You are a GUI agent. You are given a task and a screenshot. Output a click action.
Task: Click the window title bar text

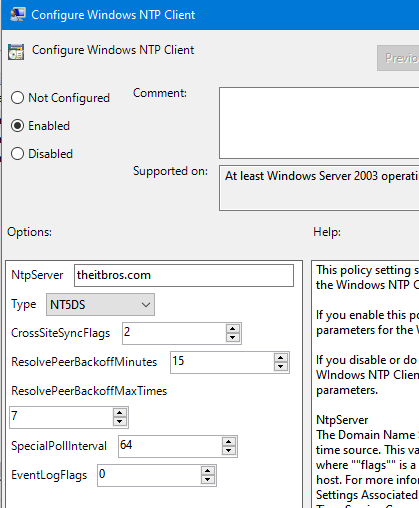[113, 15]
